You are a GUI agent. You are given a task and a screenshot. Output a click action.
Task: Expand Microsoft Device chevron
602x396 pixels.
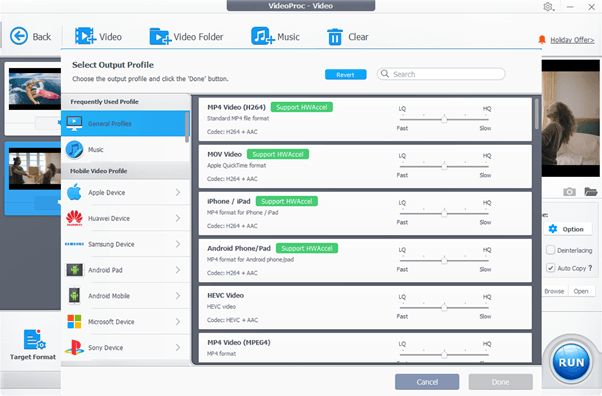(x=178, y=321)
